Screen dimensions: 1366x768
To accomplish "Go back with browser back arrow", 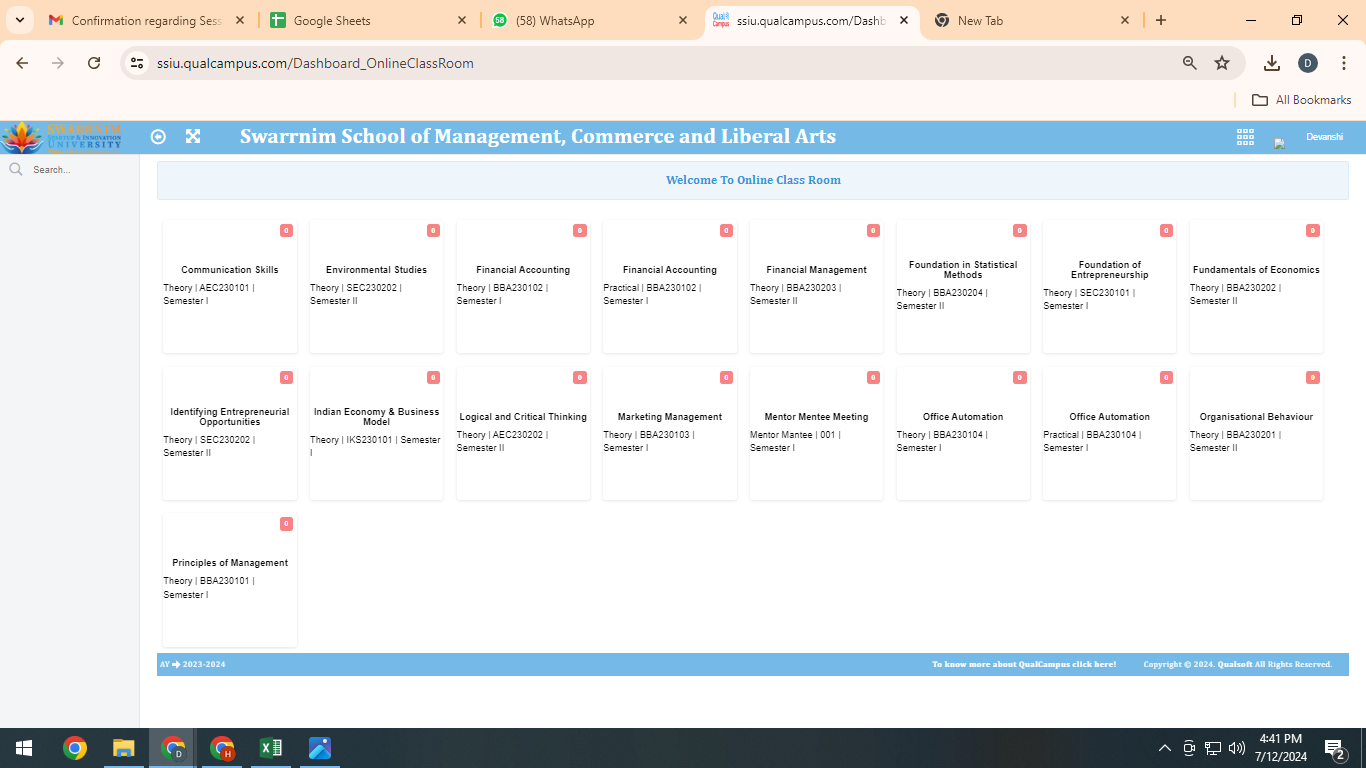I will click(x=22, y=63).
